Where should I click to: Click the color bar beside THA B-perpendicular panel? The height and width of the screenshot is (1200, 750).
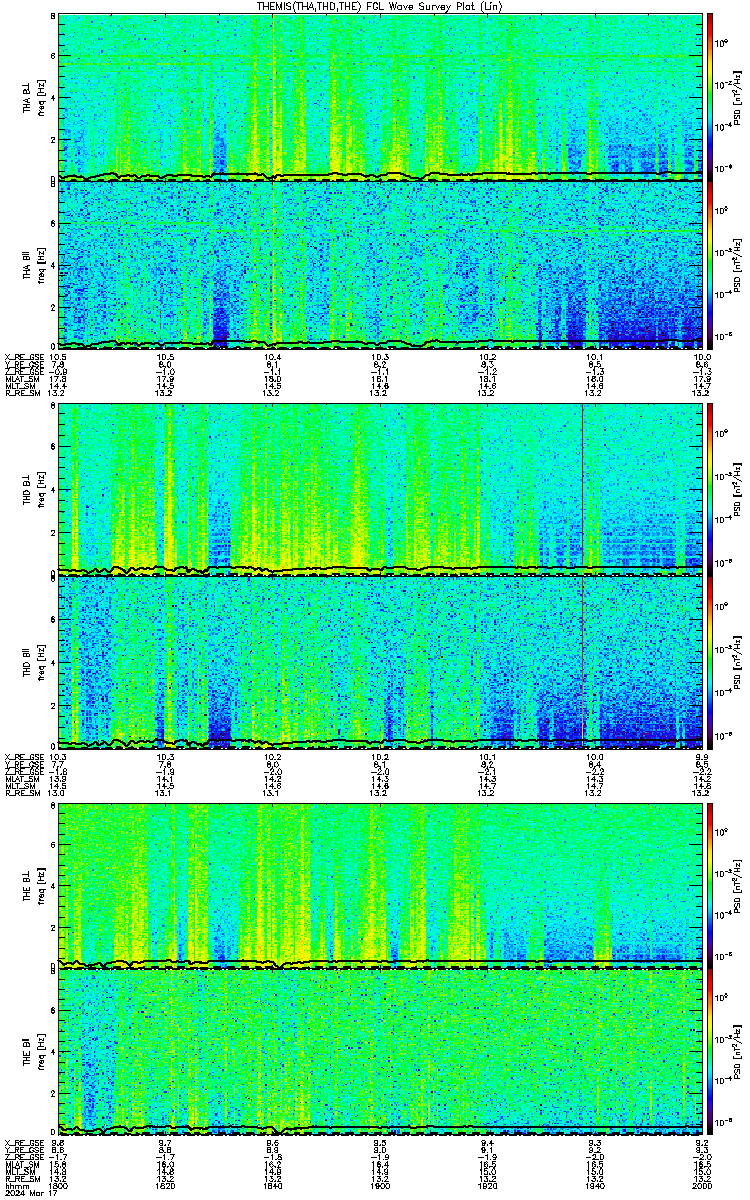point(710,96)
